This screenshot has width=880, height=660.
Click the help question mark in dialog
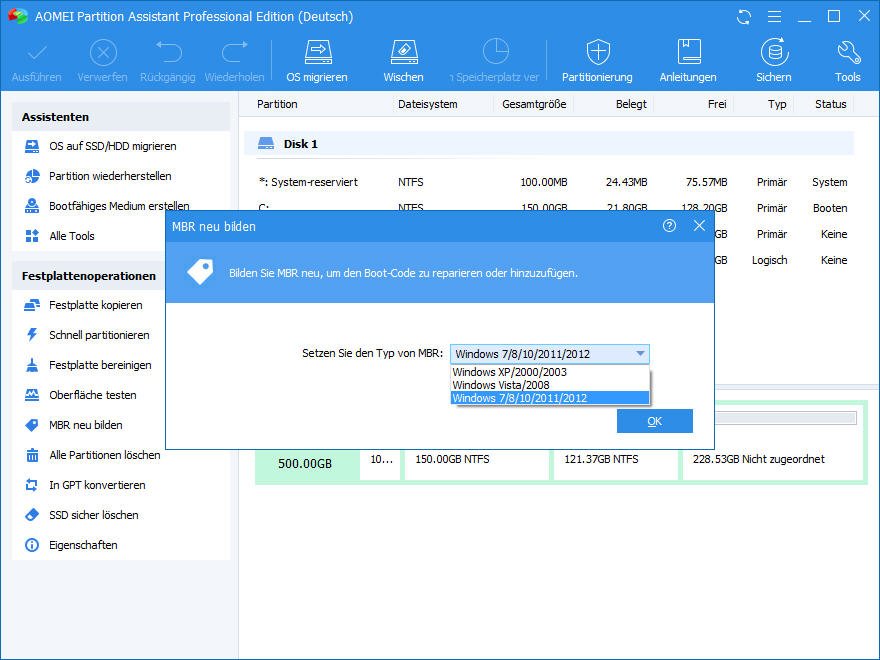point(669,226)
